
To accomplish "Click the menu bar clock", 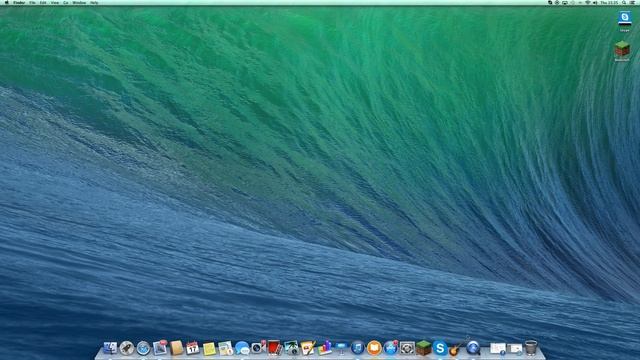I will pos(609,2).
